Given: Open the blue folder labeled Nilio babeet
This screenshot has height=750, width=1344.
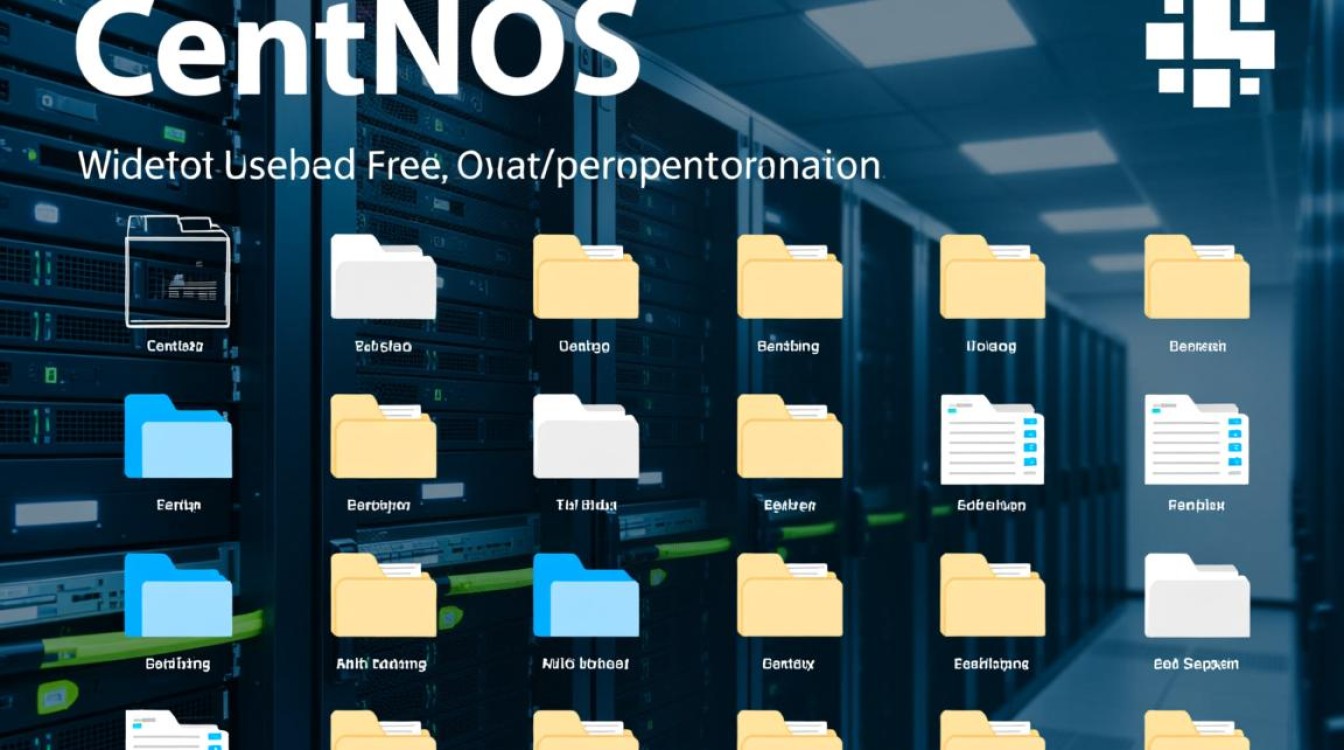Looking at the screenshot, I should [x=586, y=595].
